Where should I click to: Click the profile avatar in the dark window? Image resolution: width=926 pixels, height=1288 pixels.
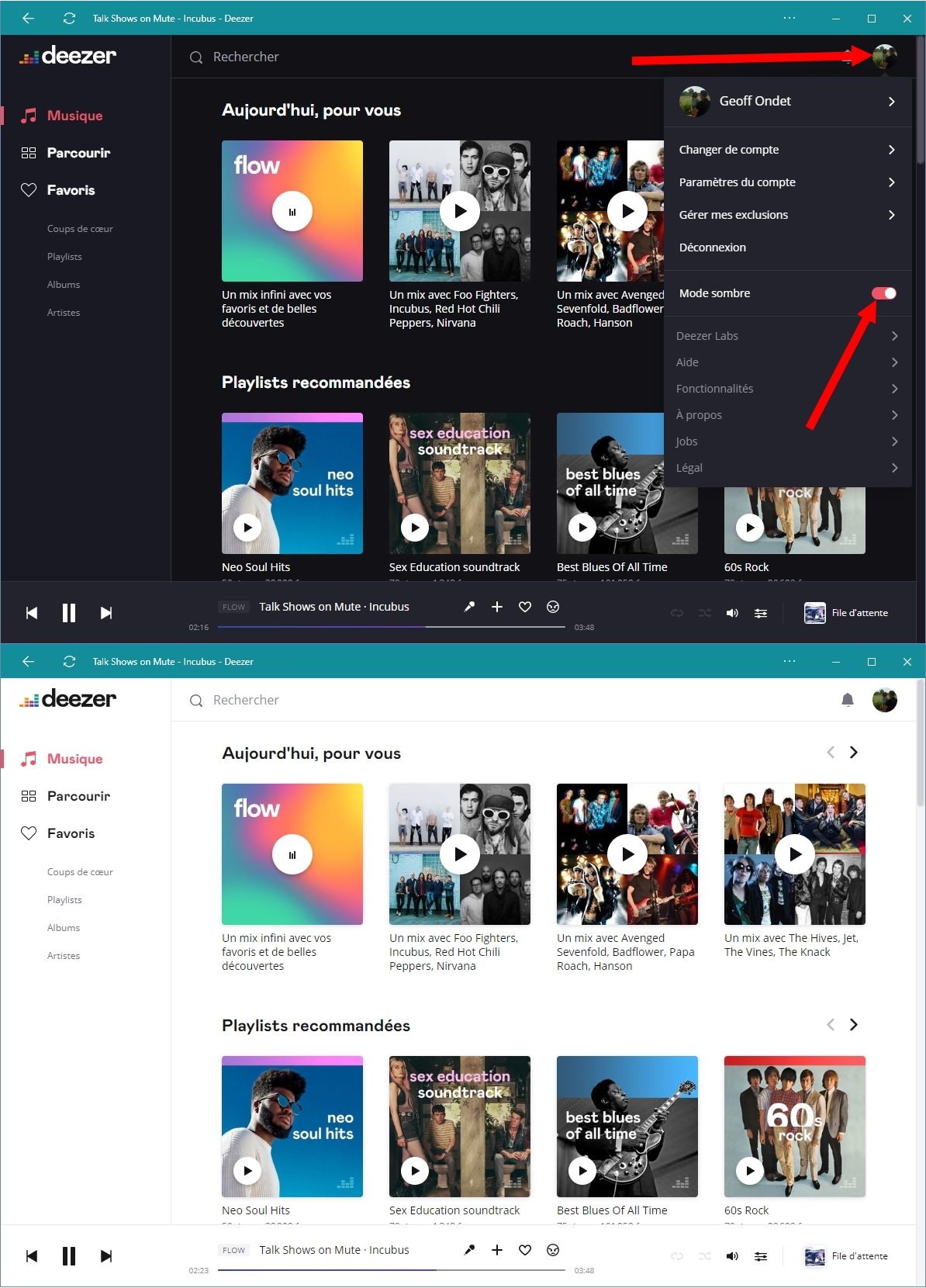pyautogui.click(x=885, y=56)
